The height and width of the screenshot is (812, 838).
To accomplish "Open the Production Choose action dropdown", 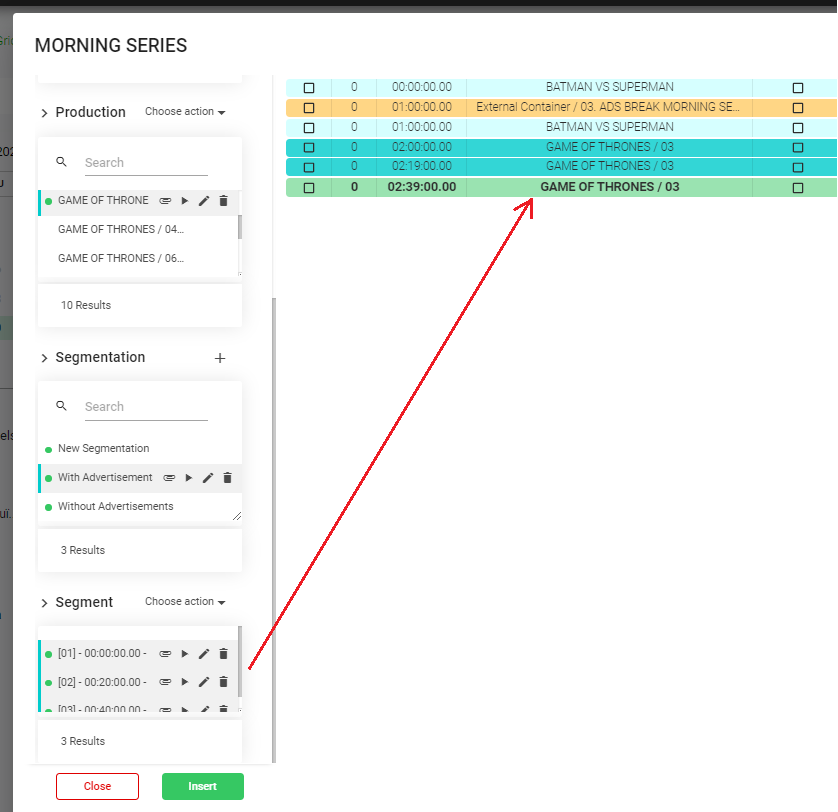I will [x=185, y=112].
